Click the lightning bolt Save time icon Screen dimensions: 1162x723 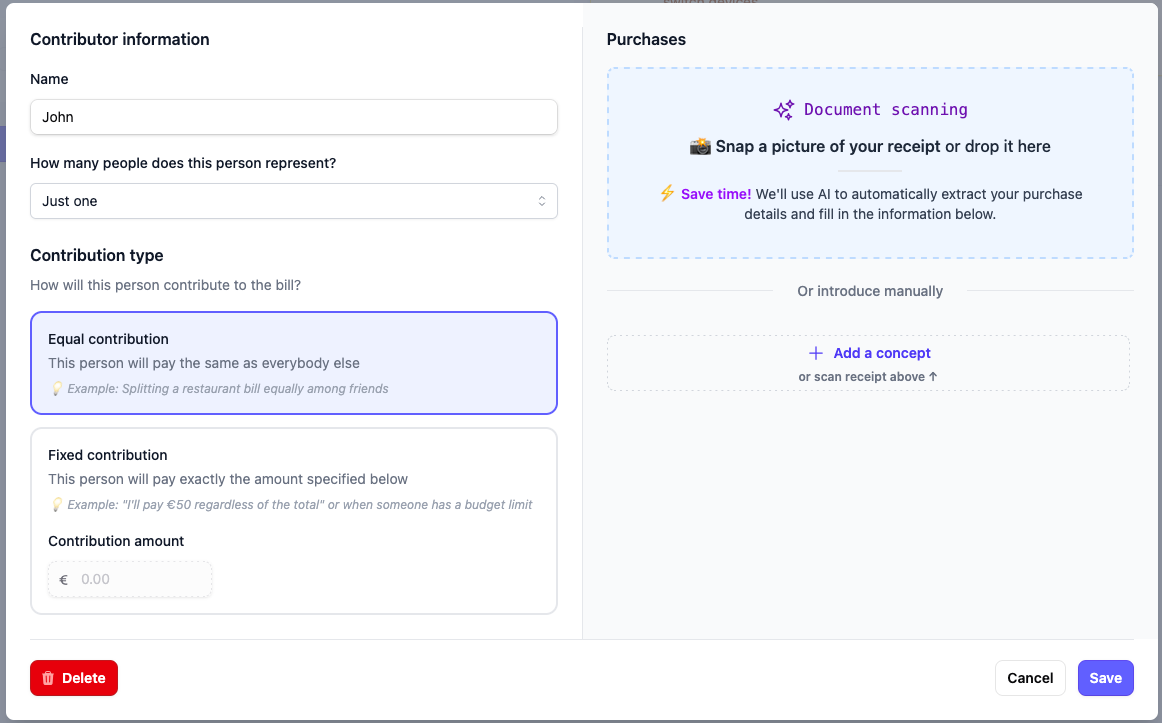click(667, 194)
